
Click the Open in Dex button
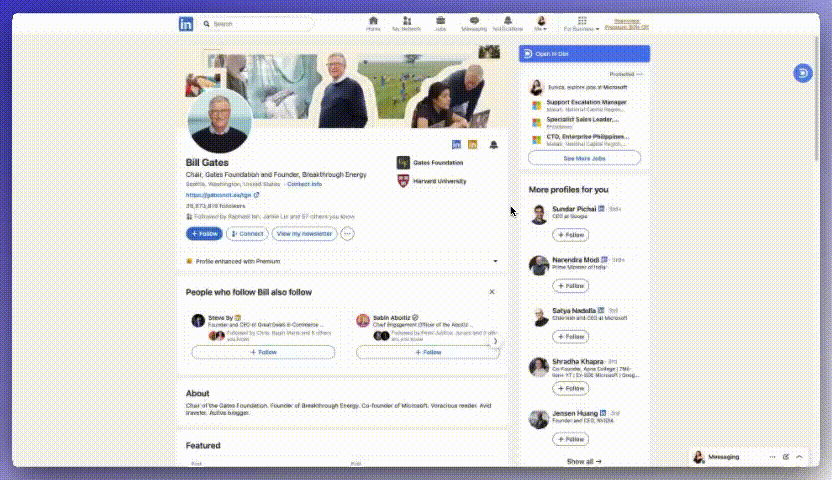(584, 54)
